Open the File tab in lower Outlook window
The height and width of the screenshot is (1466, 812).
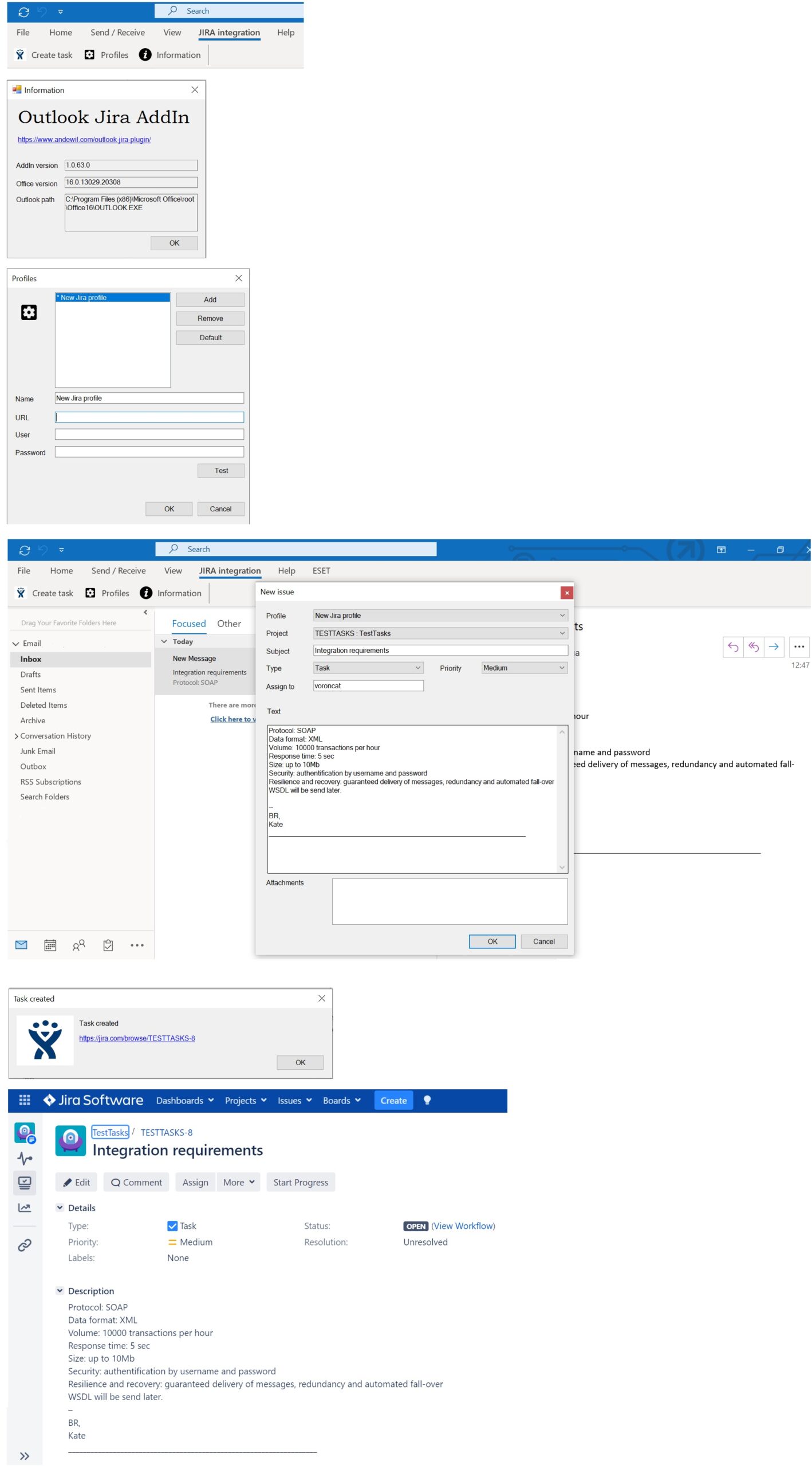23,570
